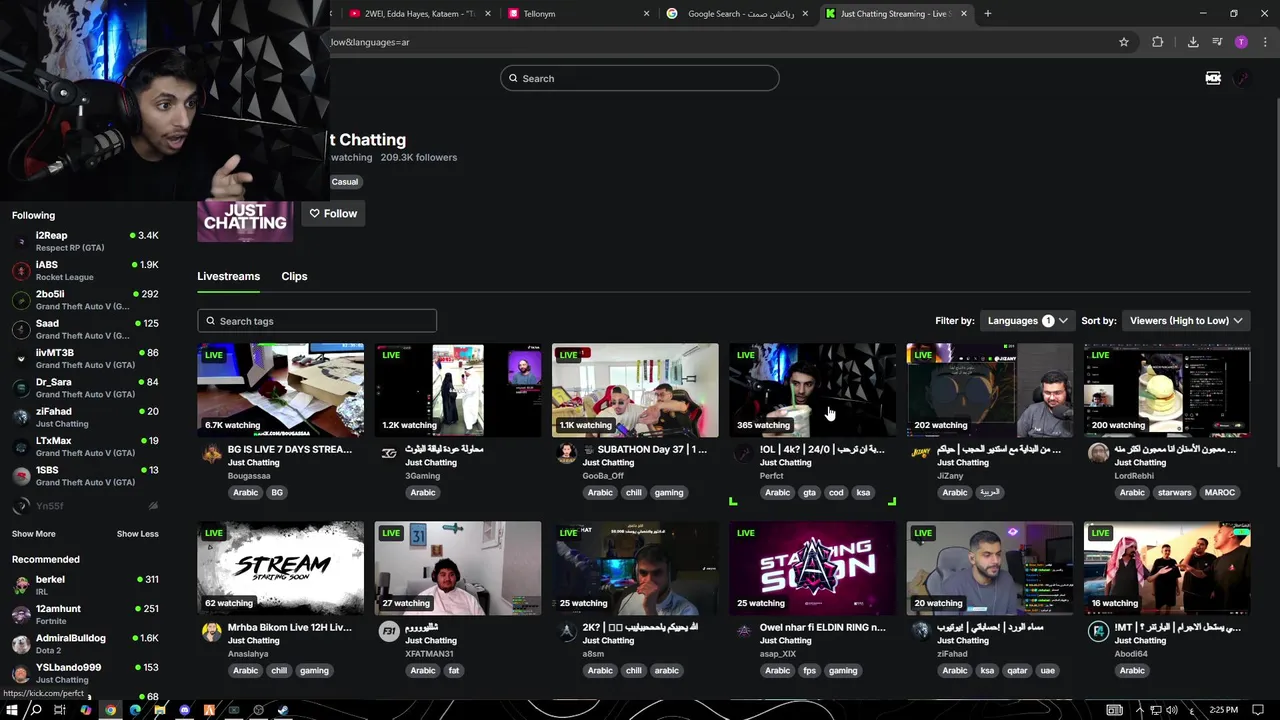1280x720 pixels.
Task: Close the Tellonym tab
Action: [646, 14]
